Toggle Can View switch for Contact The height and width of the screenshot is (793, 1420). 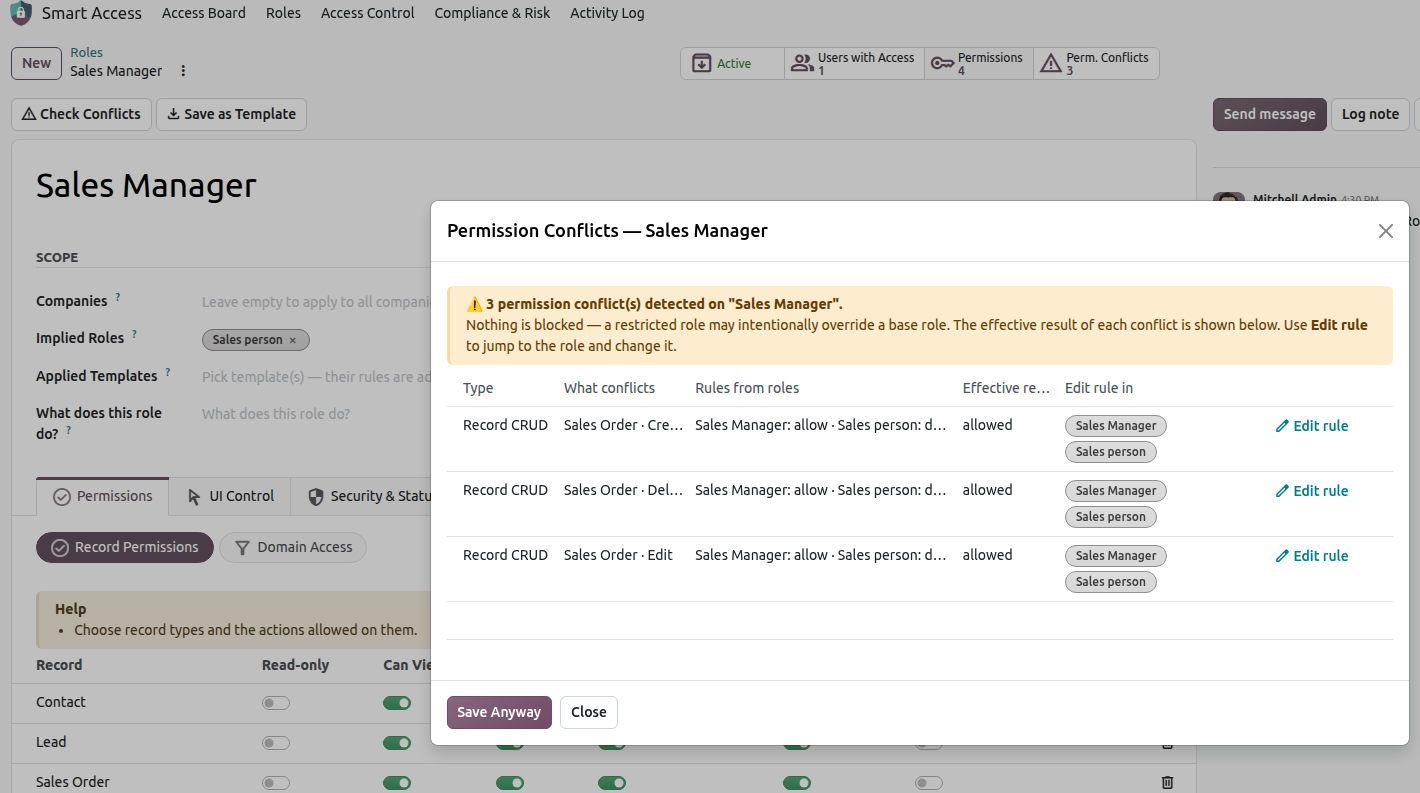pyautogui.click(x=397, y=703)
